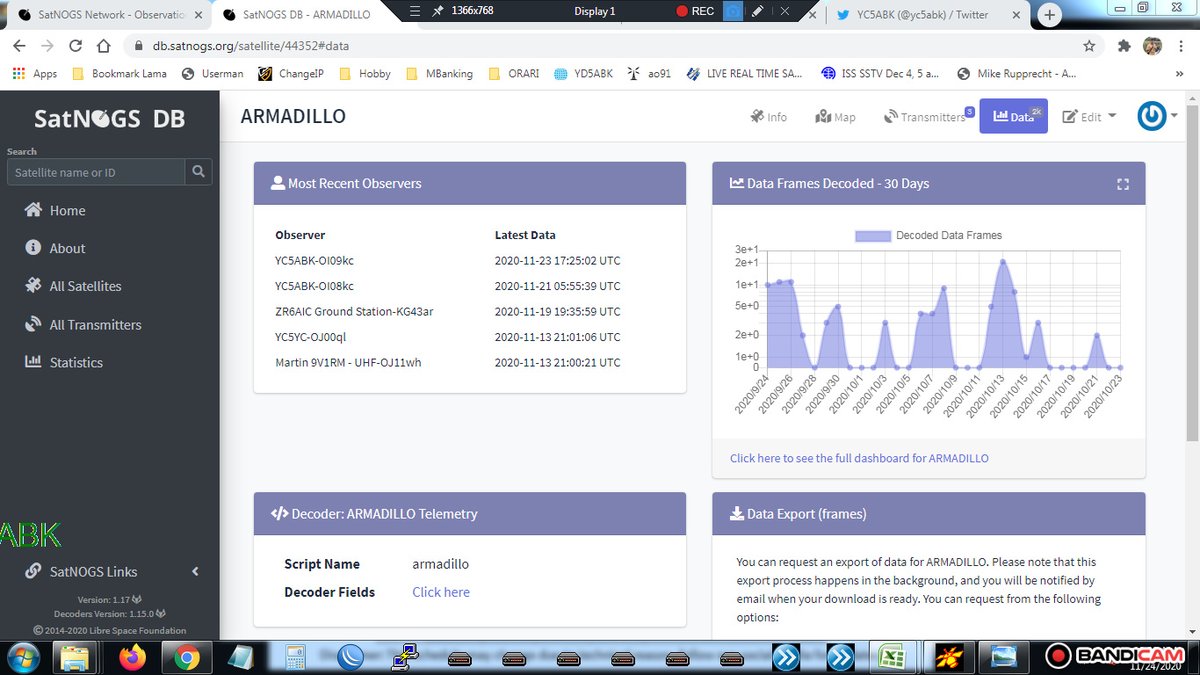Select observer YC5ABK-OI08kc row

[x=470, y=286]
